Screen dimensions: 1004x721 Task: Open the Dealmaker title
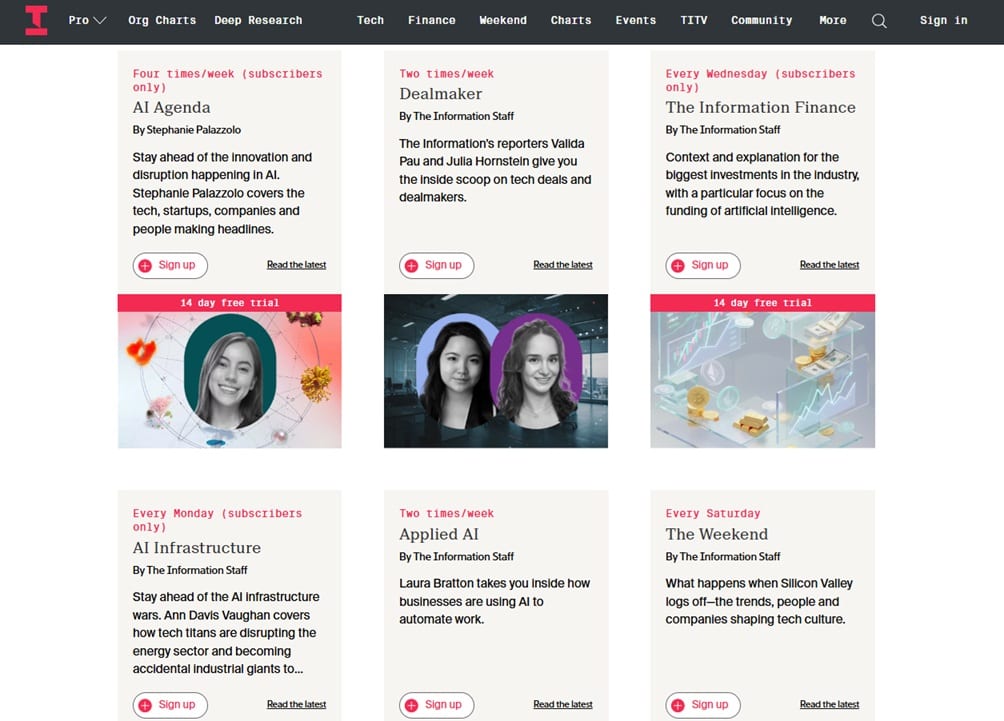441,94
